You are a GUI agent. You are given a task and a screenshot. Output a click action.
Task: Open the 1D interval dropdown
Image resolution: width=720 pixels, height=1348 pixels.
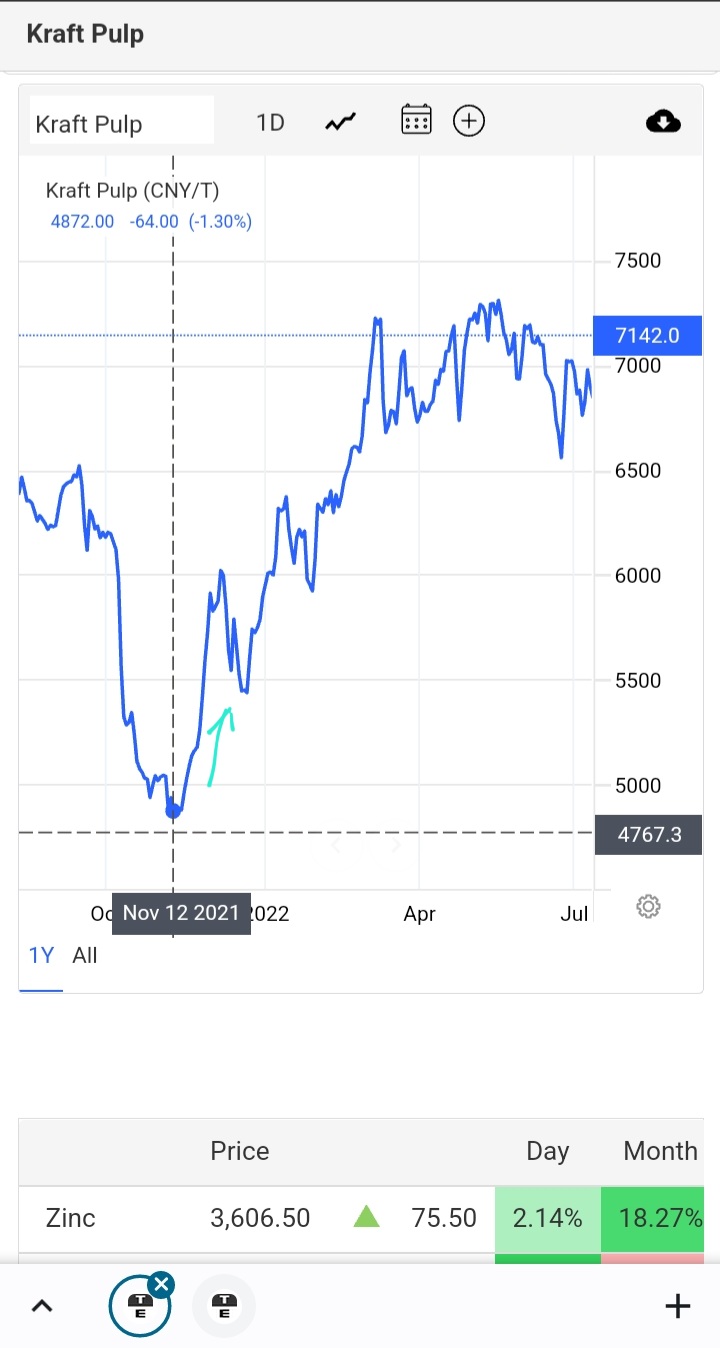(270, 122)
